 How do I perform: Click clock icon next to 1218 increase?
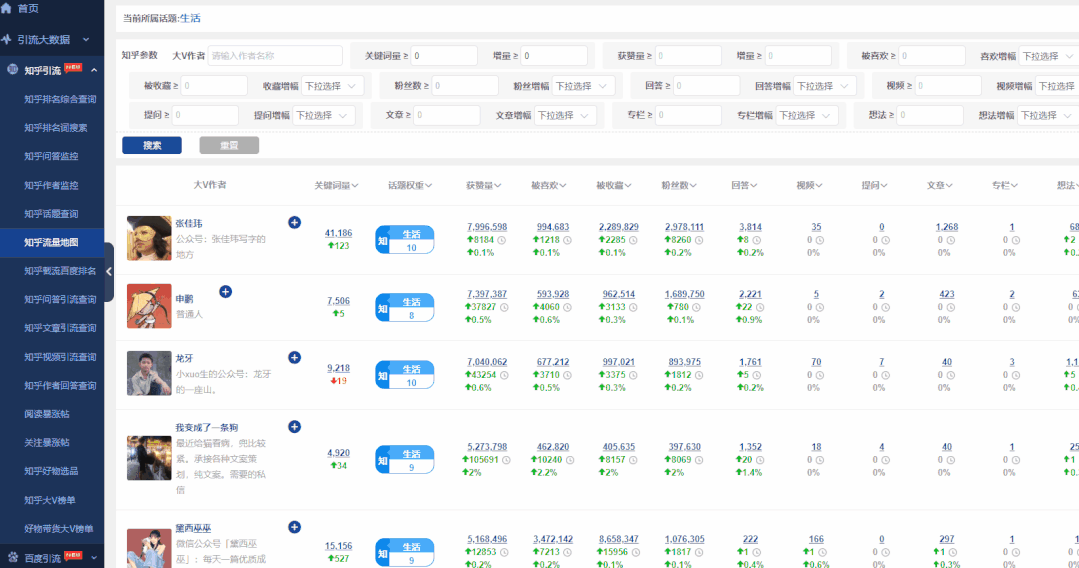[x=567, y=240]
